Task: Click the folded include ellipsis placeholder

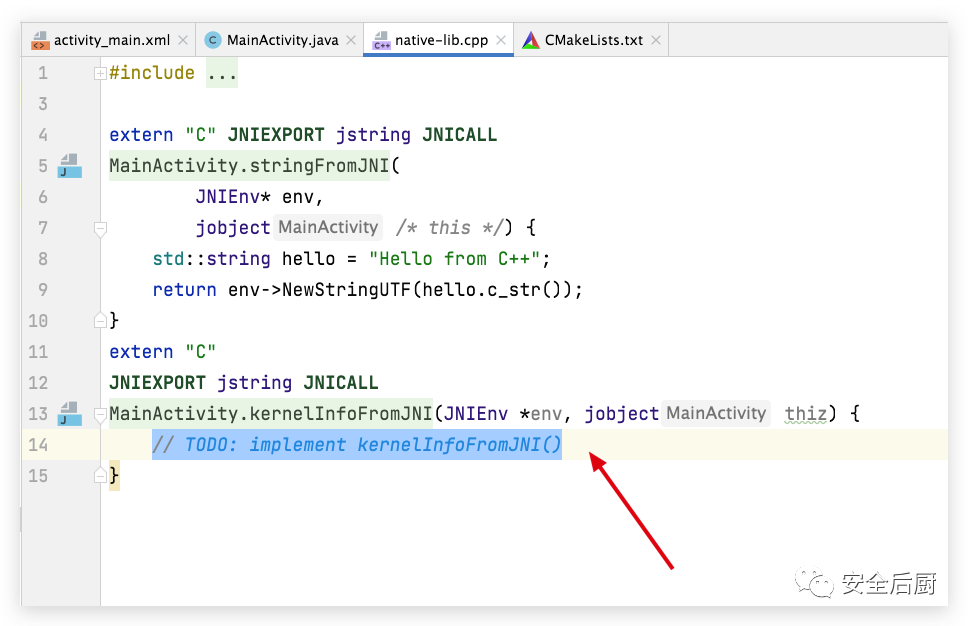Action: click(222, 73)
